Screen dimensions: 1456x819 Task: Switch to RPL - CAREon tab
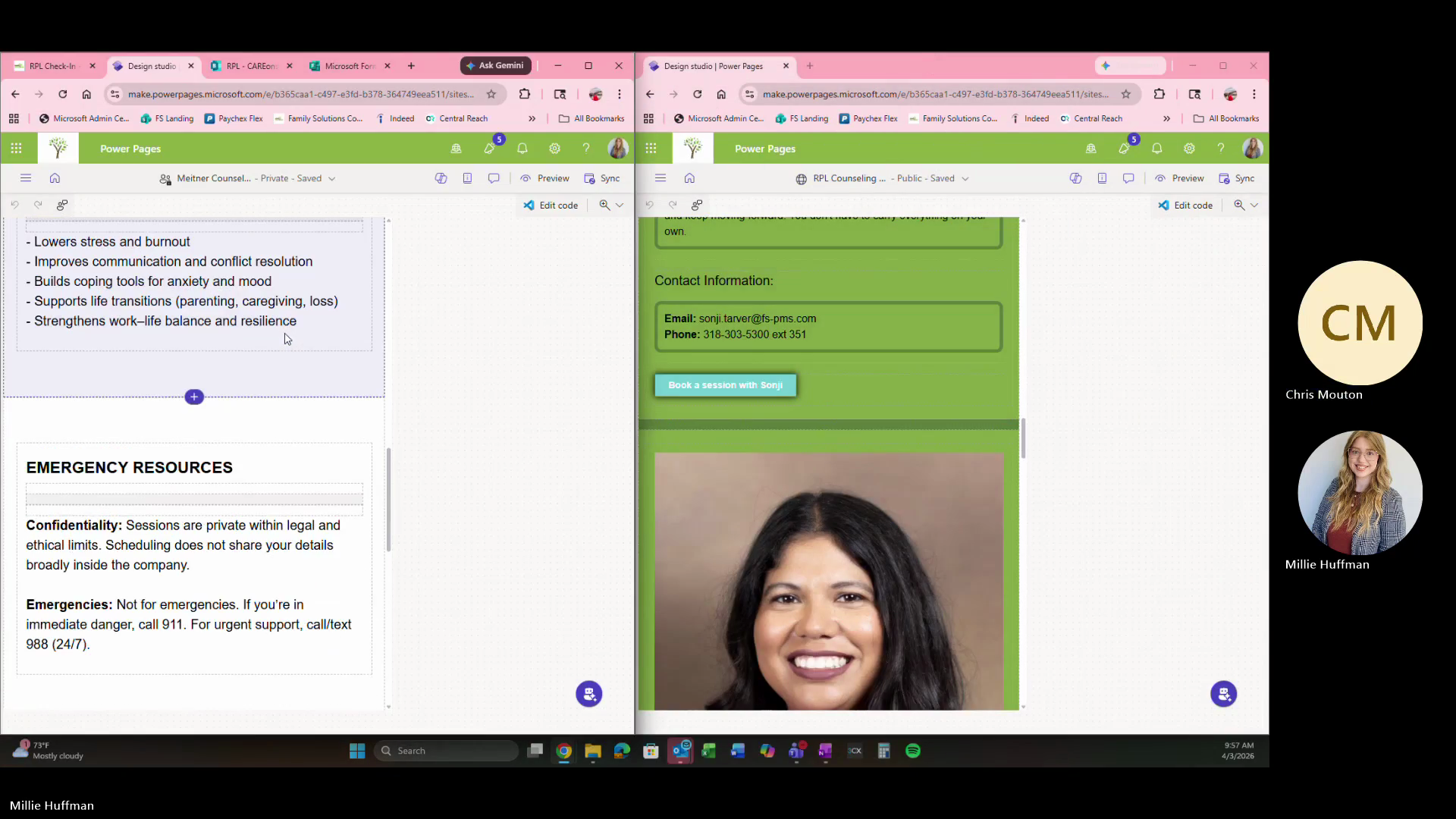pyautogui.click(x=252, y=66)
